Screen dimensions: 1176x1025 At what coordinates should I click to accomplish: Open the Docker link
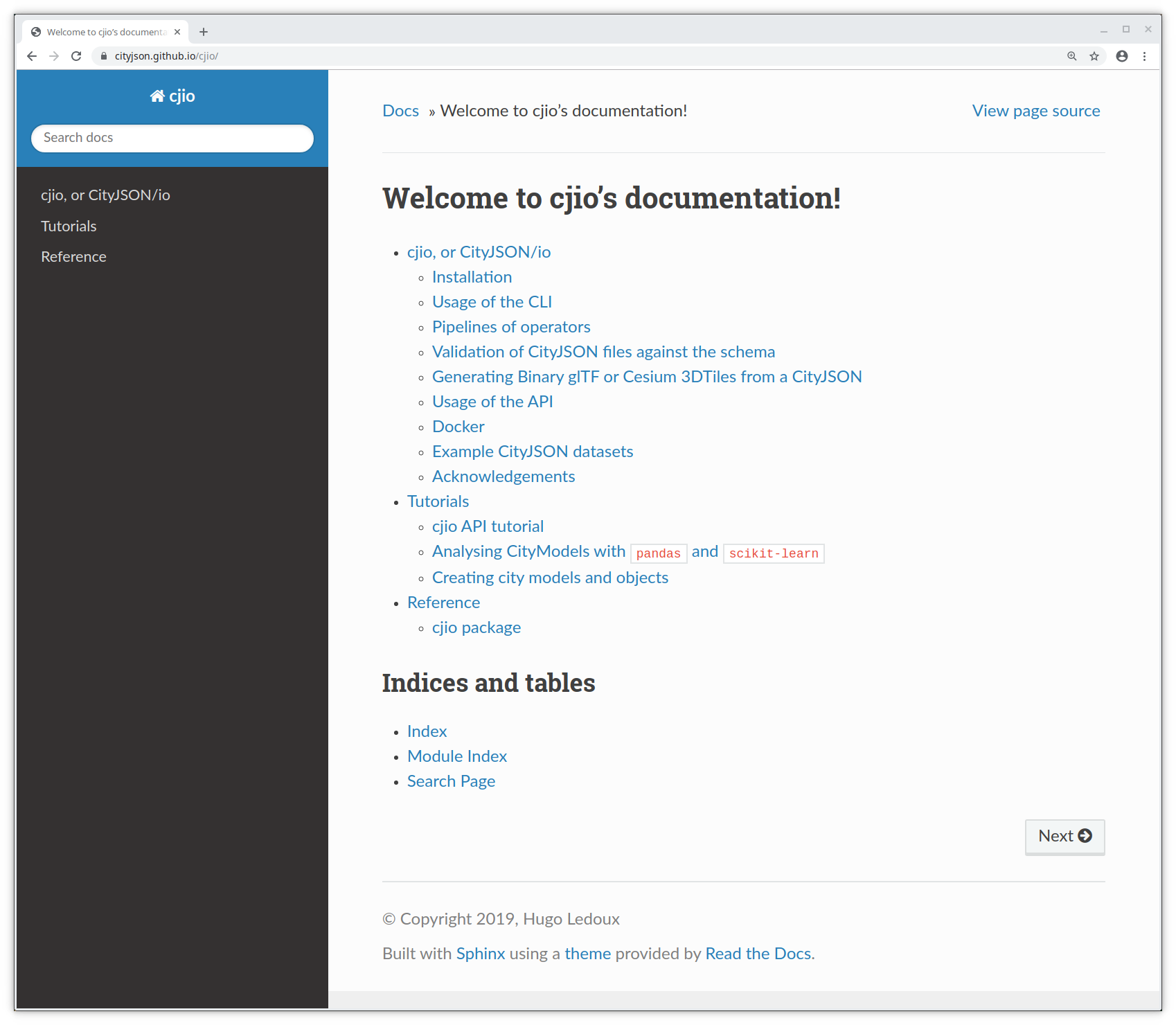[458, 427]
